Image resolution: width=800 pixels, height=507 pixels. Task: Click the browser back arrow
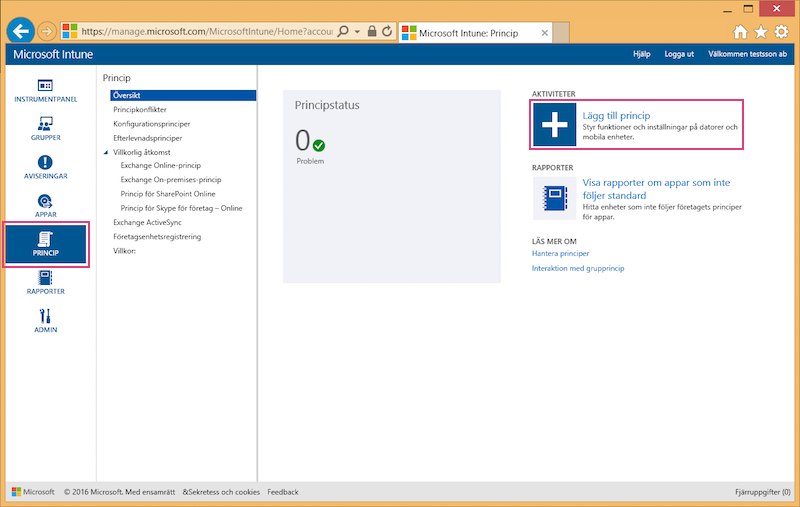(20, 32)
